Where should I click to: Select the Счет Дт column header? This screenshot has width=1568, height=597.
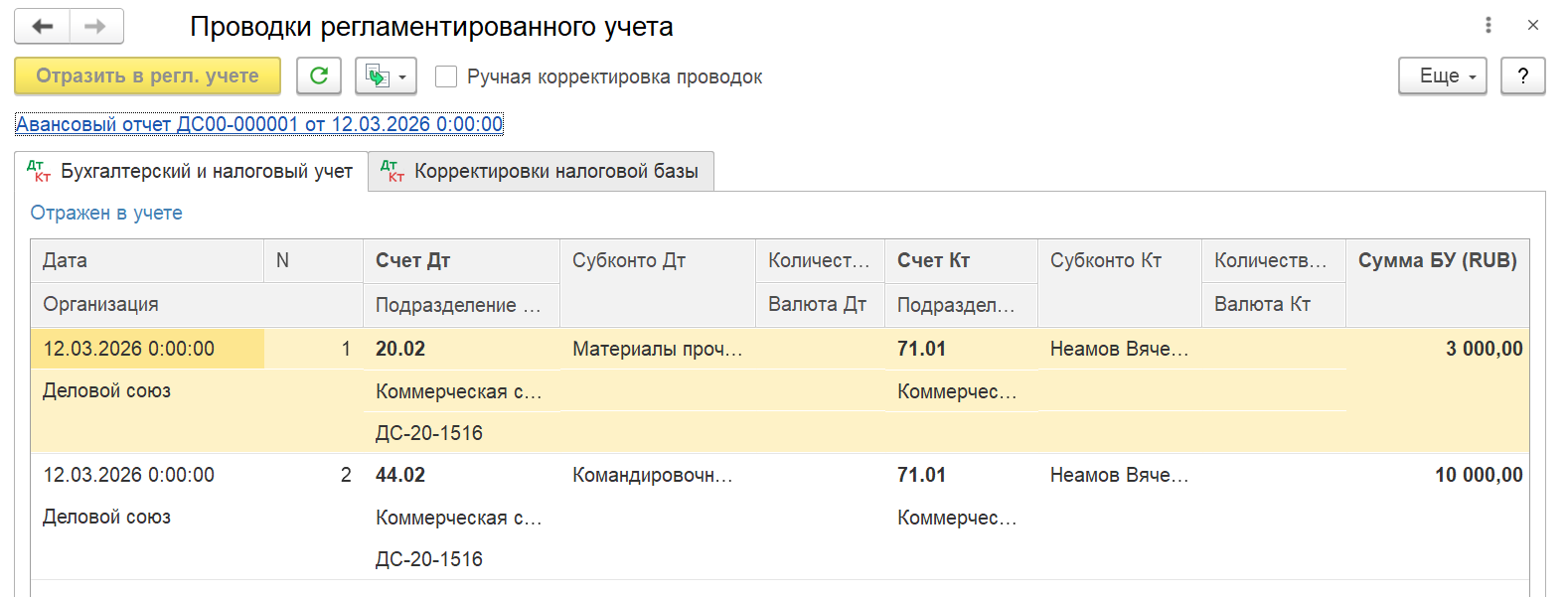pos(462,260)
